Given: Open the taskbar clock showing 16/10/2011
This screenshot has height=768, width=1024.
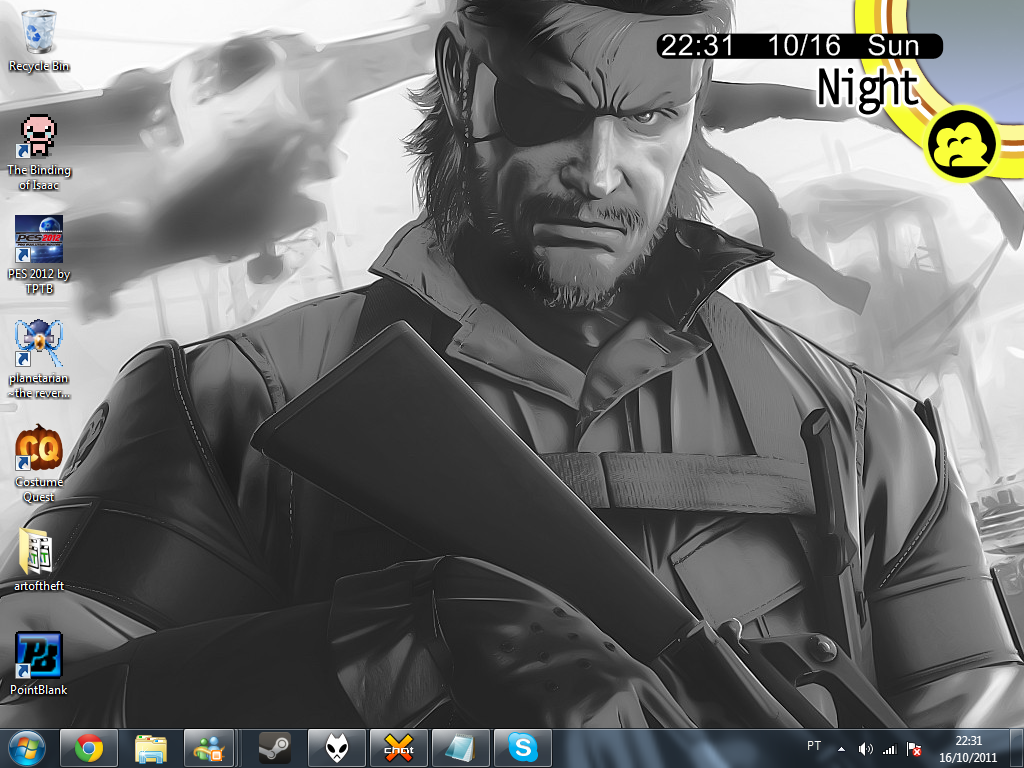Looking at the screenshot, I should pyautogui.click(x=968, y=749).
